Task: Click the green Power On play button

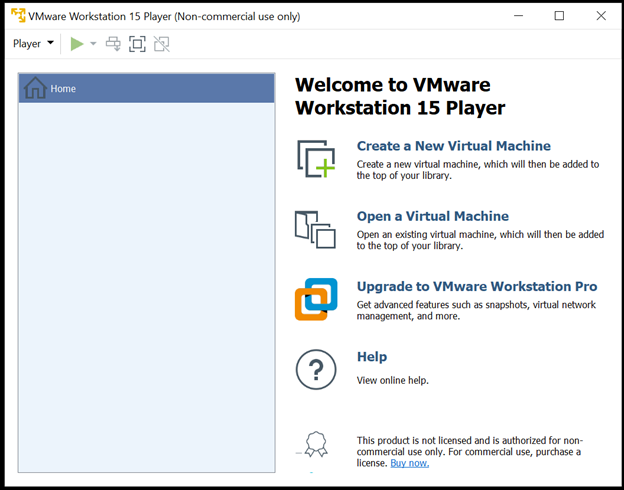Action: (77, 44)
